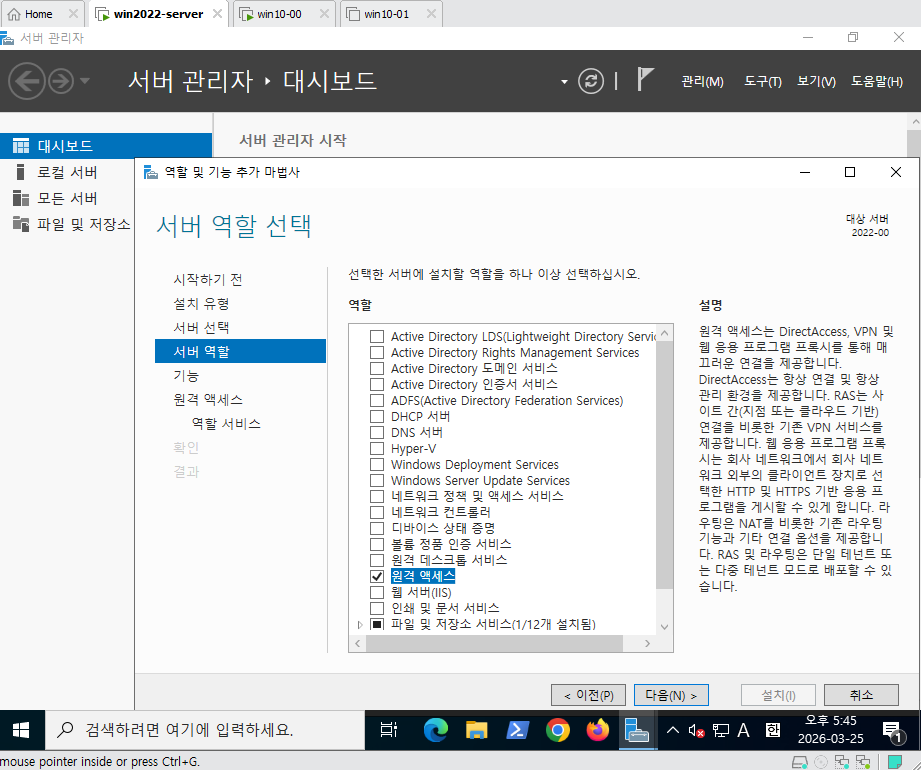Refresh the Server Manager dashboard
Viewport: 921px width, 770px height.
coord(591,81)
